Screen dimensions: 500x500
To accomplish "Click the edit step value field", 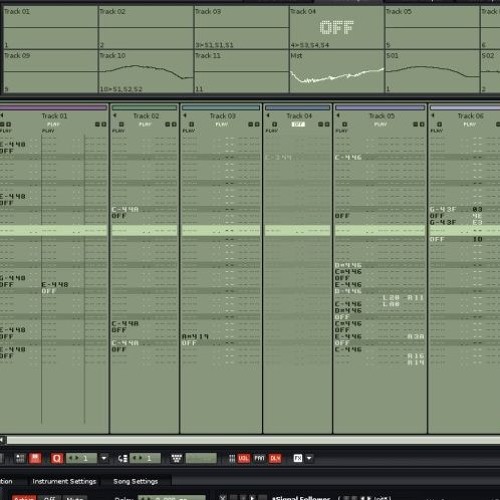I will coord(145,458).
